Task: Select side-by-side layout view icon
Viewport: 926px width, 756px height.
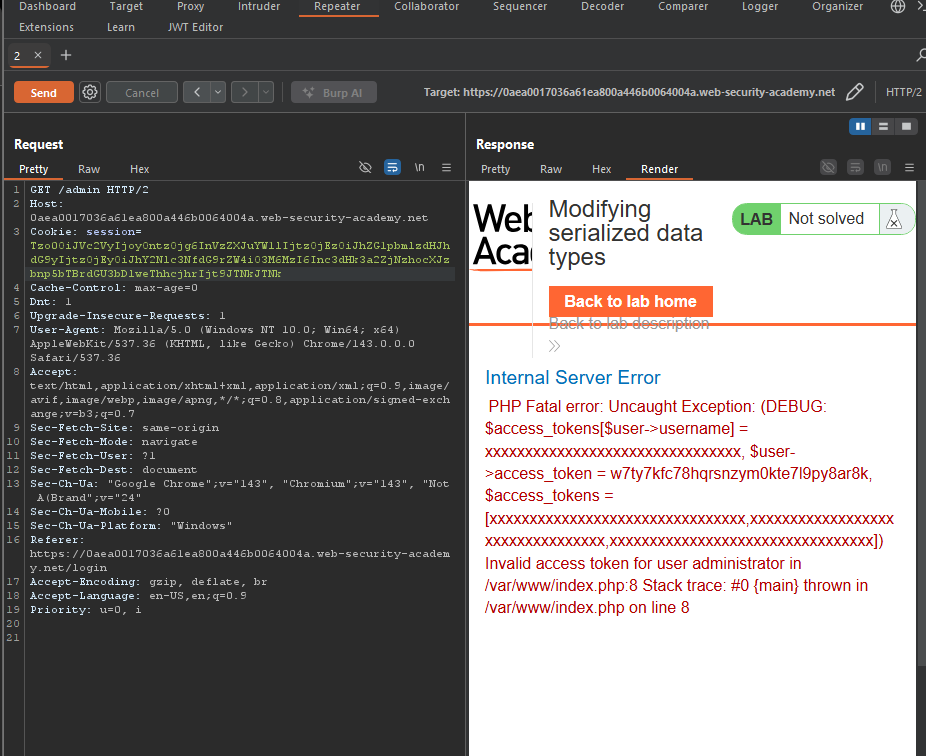Action: [860, 126]
